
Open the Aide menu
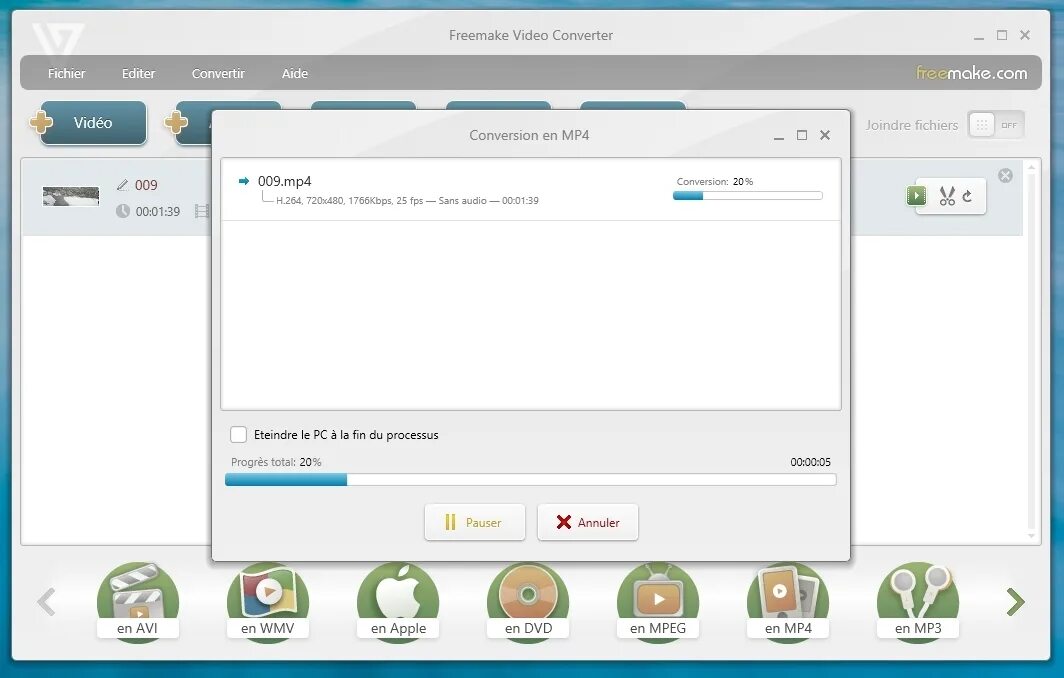click(x=294, y=73)
